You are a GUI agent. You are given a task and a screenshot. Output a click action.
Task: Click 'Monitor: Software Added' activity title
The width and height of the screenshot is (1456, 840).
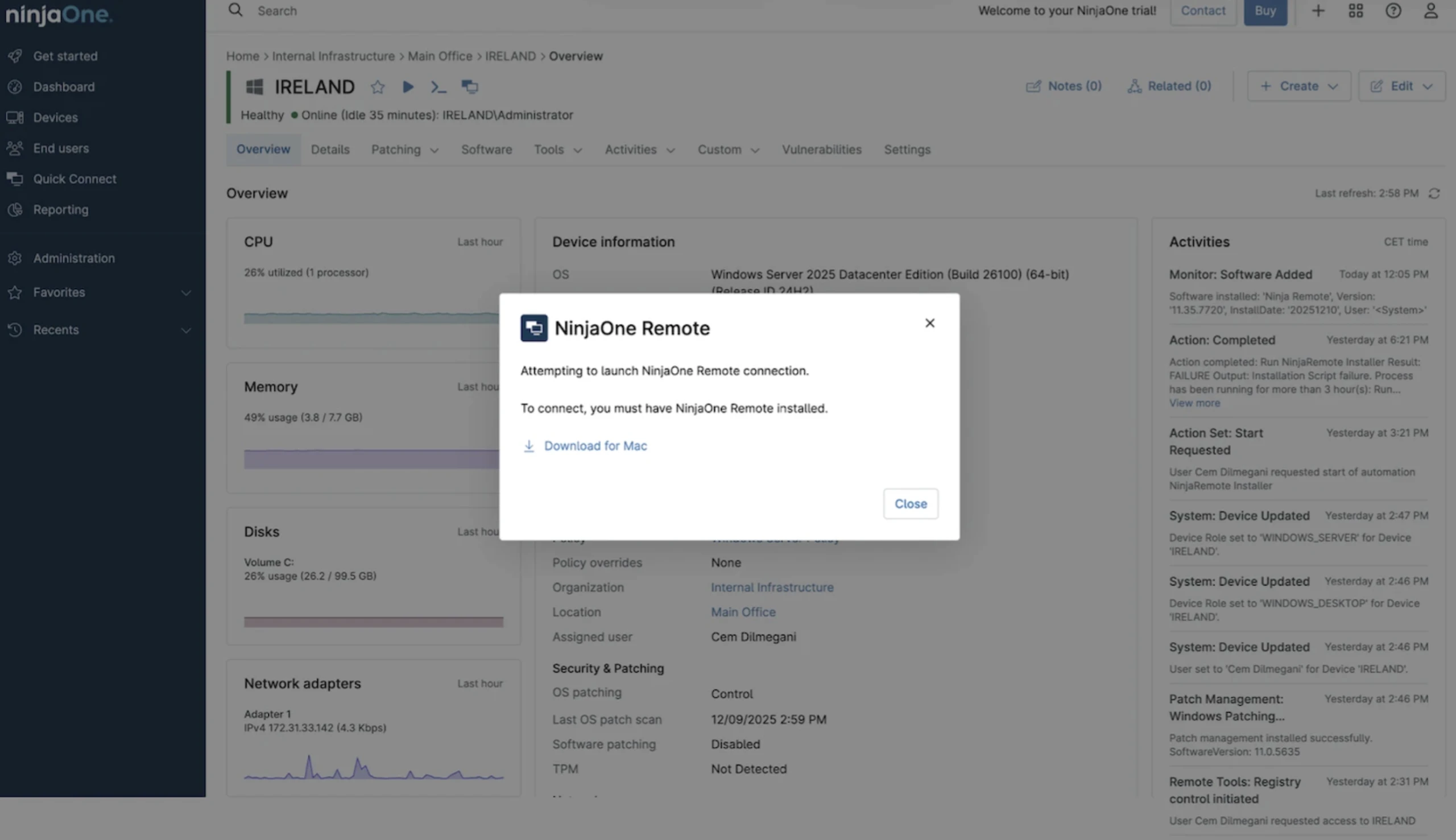tap(1240, 275)
